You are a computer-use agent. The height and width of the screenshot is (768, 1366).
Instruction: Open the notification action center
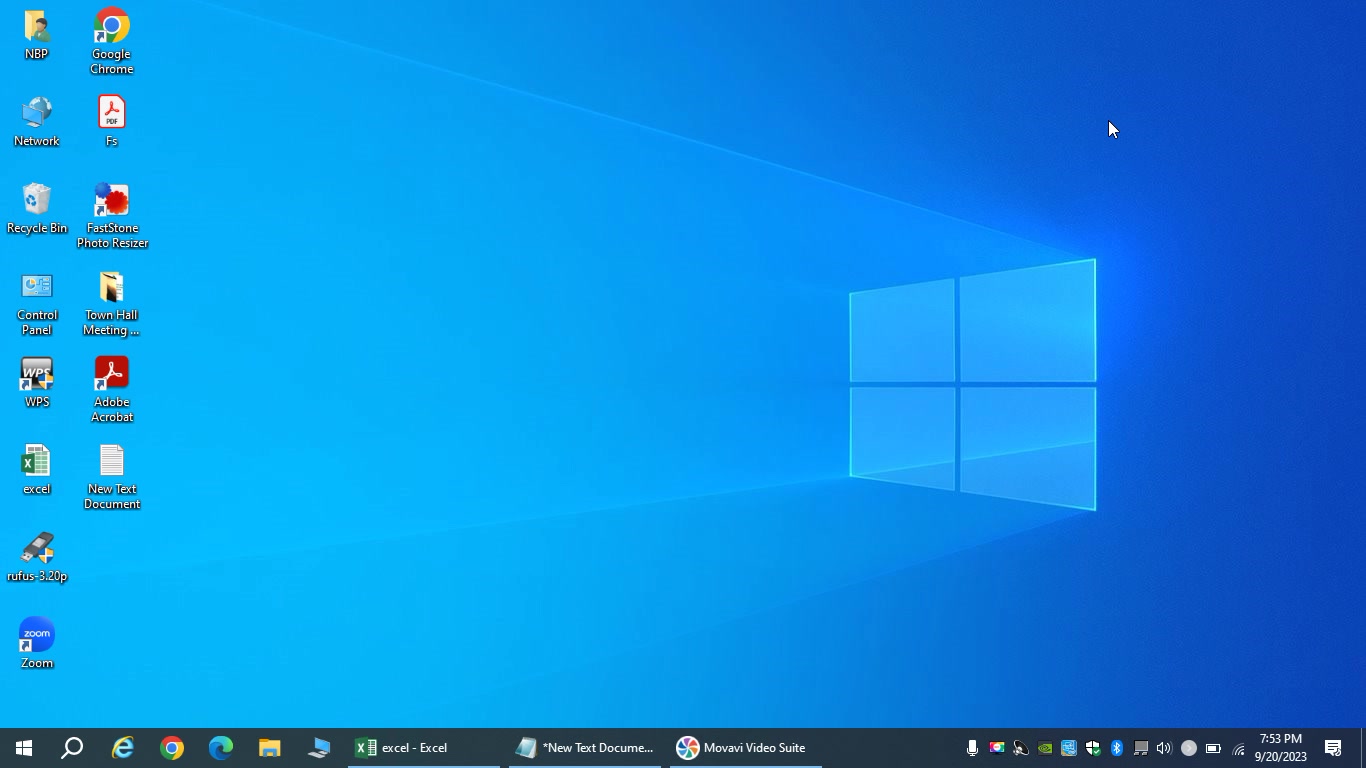click(1333, 748)
